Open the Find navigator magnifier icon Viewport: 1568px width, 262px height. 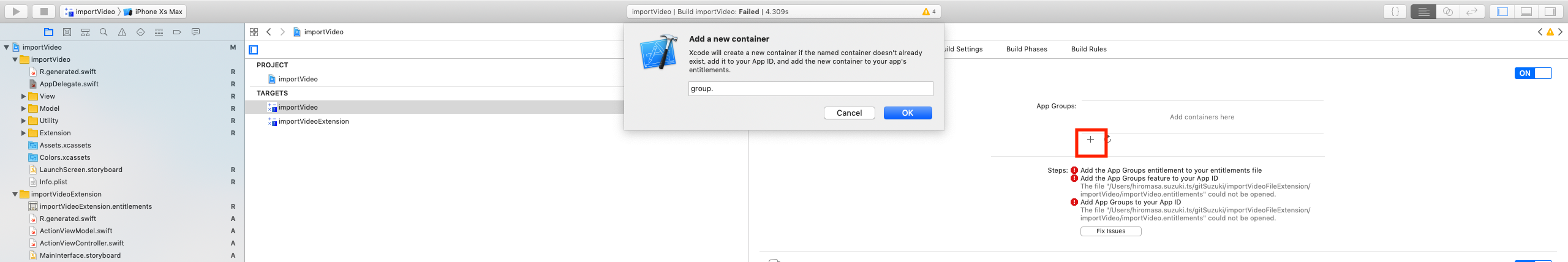tap(104, 32)
